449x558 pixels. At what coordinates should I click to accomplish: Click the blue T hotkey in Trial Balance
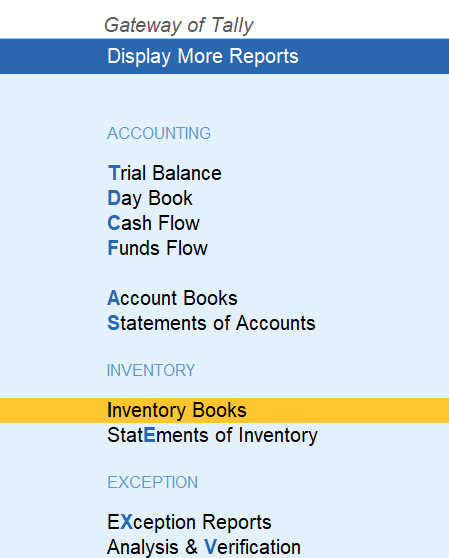(114, 173)
